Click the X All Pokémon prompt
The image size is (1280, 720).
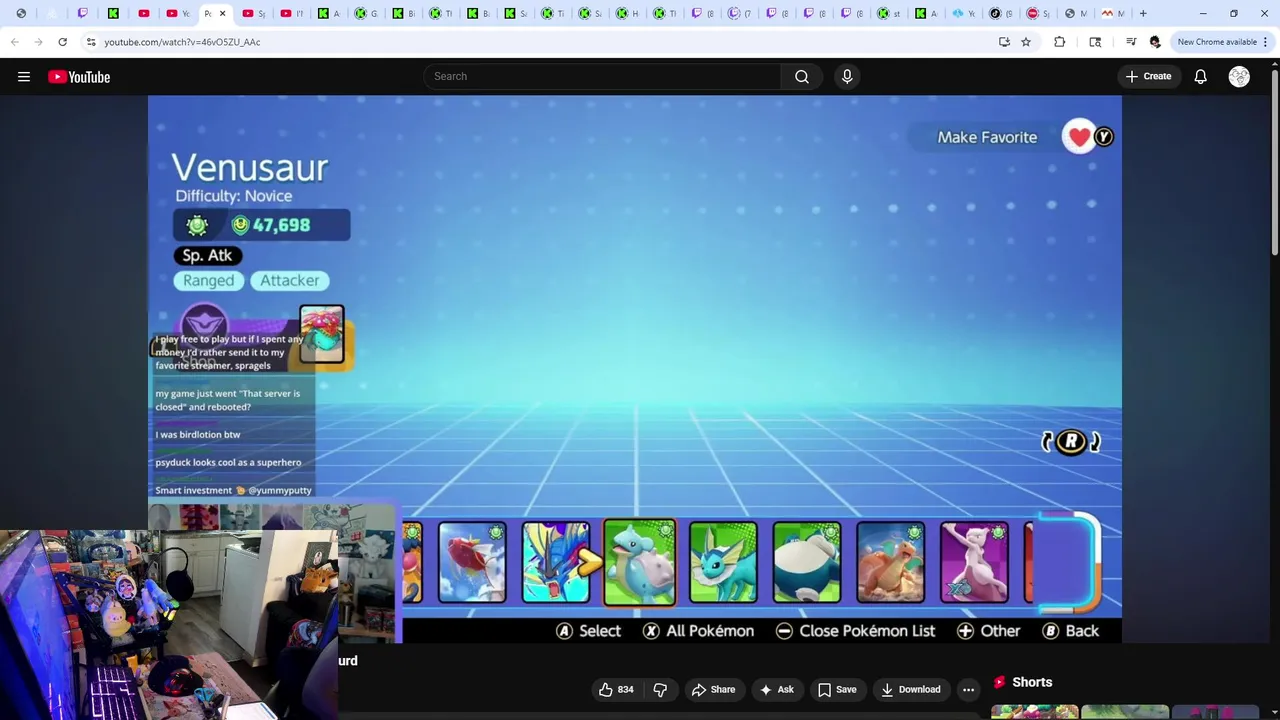(x=698, y=631)
